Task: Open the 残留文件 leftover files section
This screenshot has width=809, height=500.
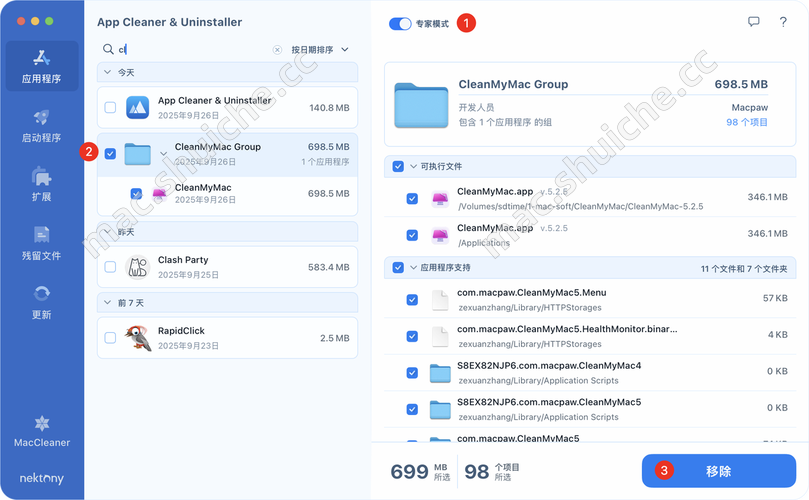Action: 42,243
